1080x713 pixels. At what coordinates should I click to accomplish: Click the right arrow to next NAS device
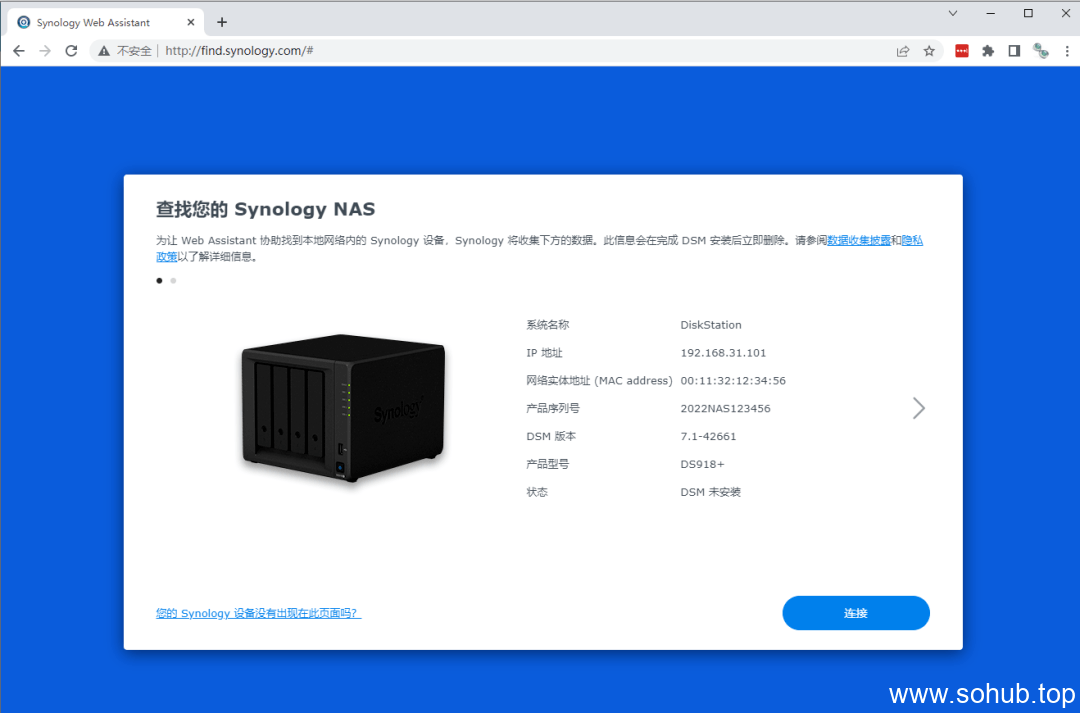tap(918, 408)
